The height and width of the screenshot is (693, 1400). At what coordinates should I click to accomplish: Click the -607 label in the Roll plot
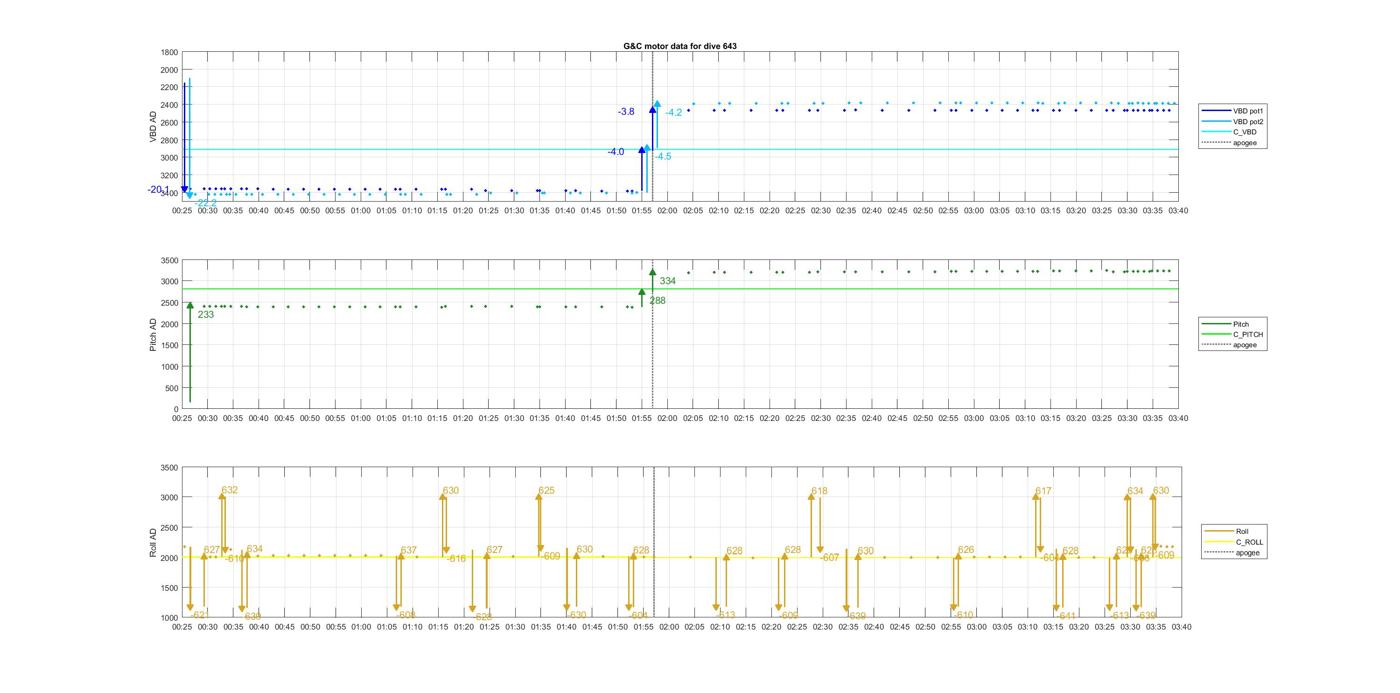coord(830,558)
